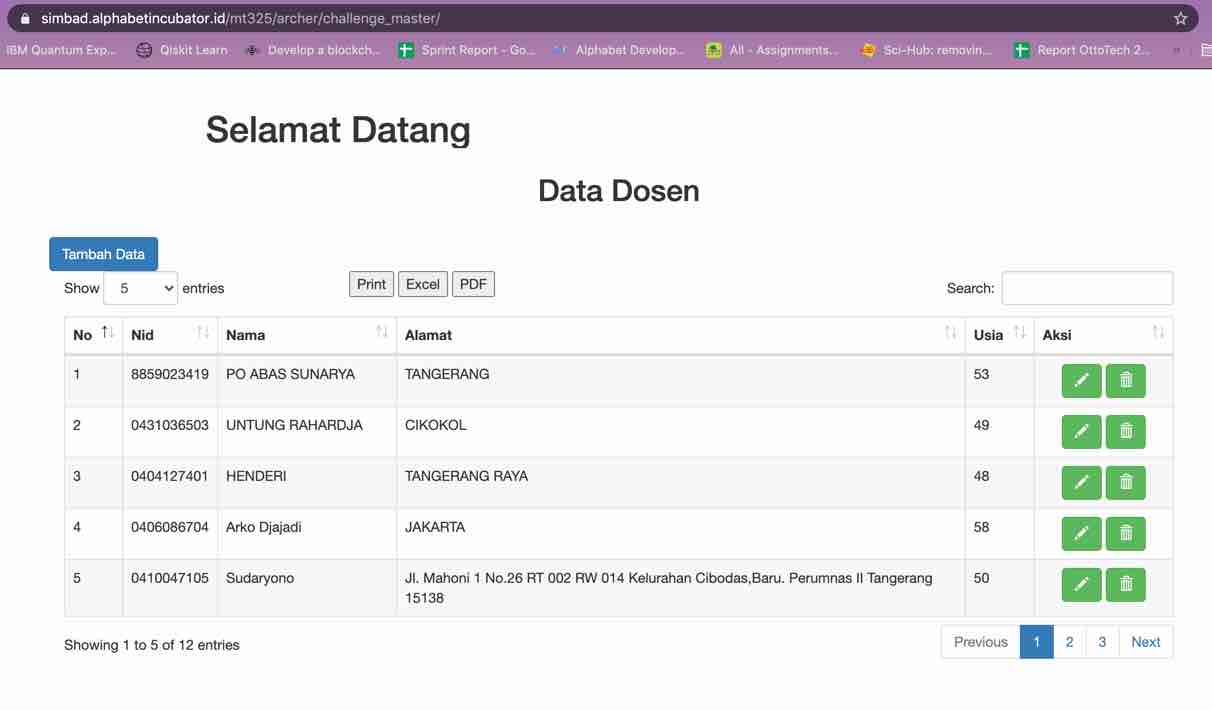The height and width of the screenshot is (710, 1212).
Task: Open the Show entries dropdown
Action: coord(140,288)
